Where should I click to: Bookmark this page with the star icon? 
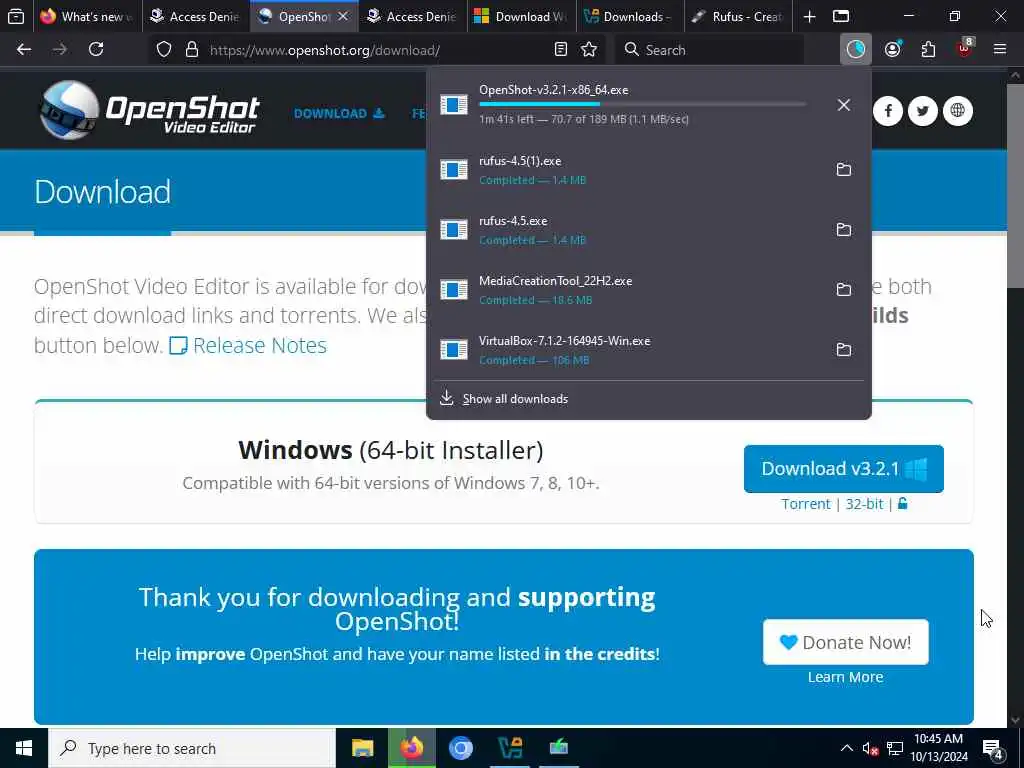[x=589, y=50]
